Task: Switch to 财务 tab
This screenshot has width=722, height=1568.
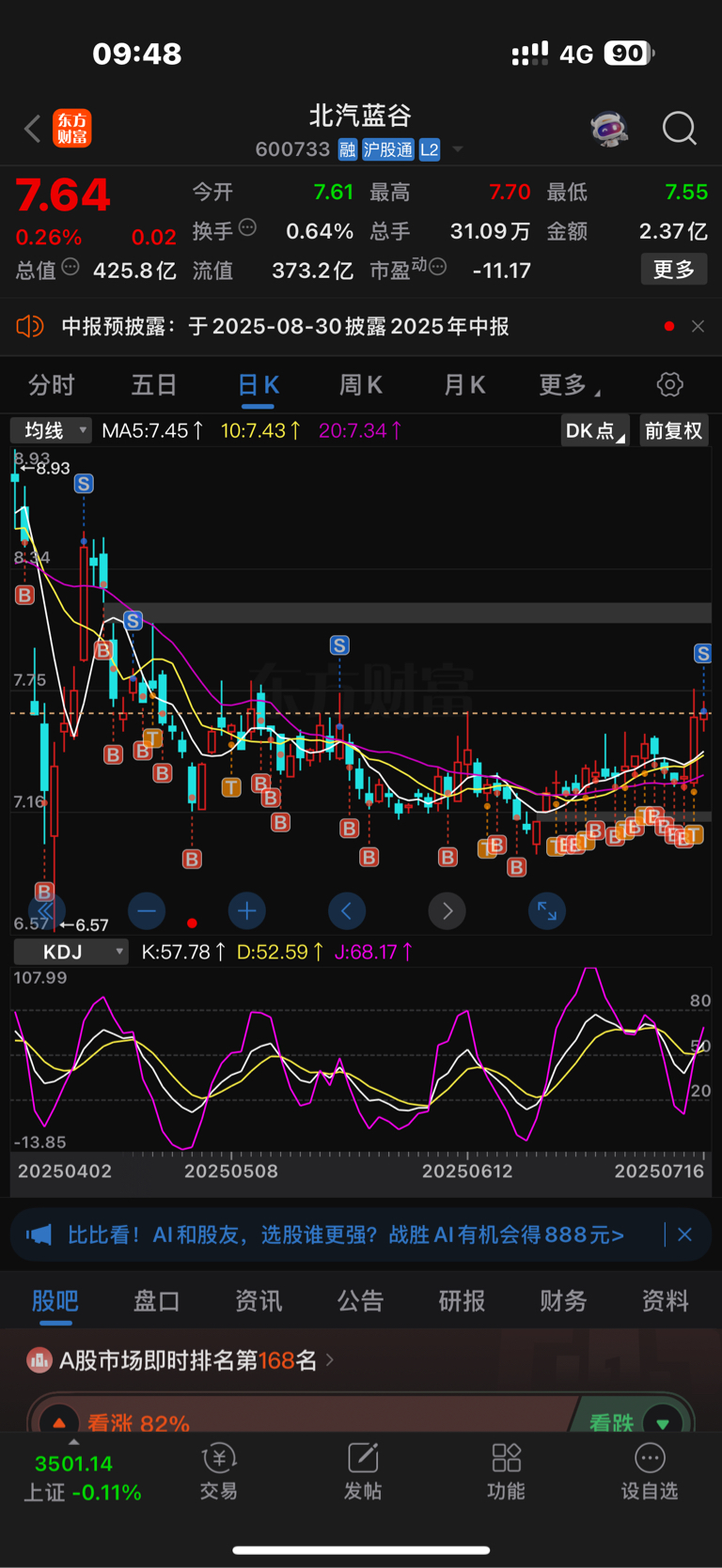Action: click(x=563, y=1301)
